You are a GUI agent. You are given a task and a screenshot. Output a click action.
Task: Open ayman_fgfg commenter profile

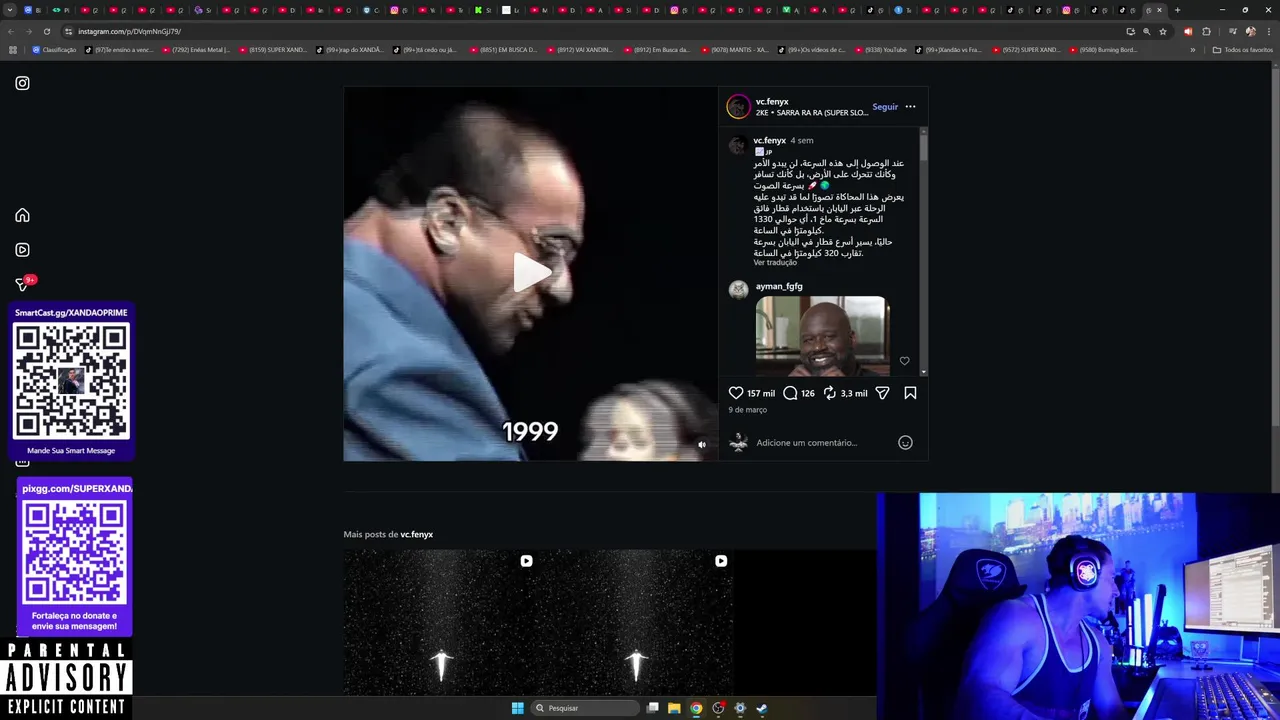779,286
